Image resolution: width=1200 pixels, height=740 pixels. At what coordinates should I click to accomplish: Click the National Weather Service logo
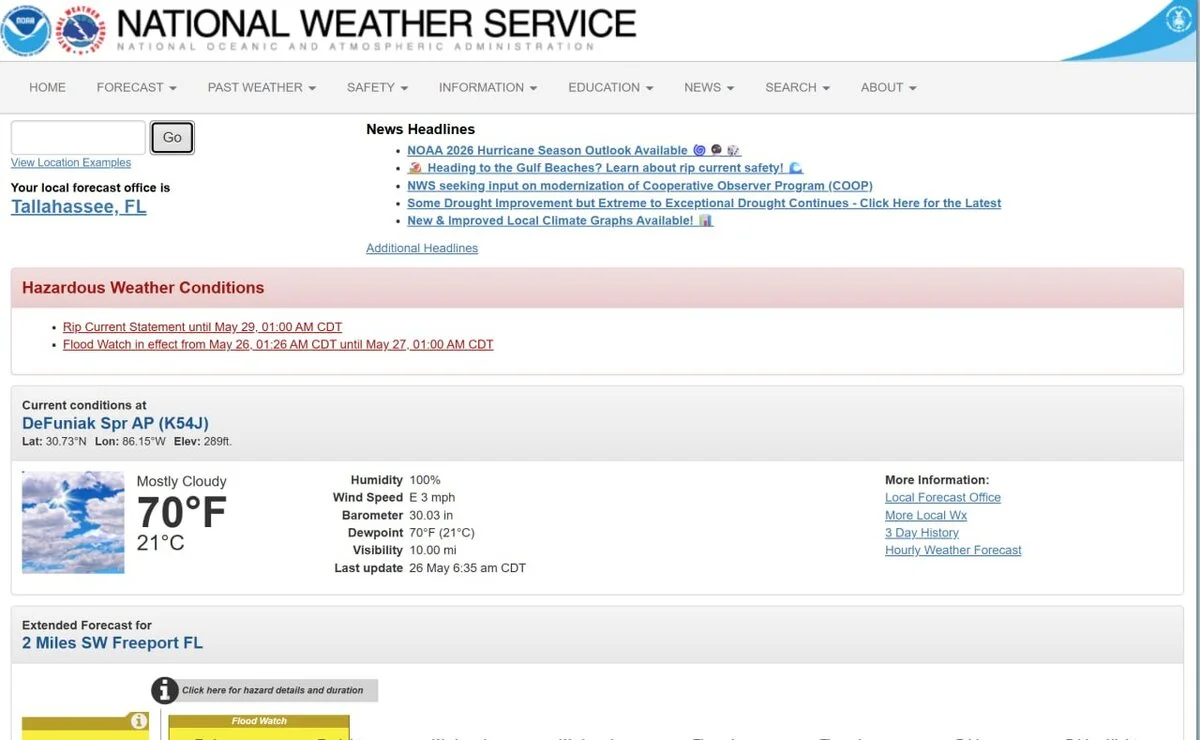pyautogui.click(x=83, y=29)
